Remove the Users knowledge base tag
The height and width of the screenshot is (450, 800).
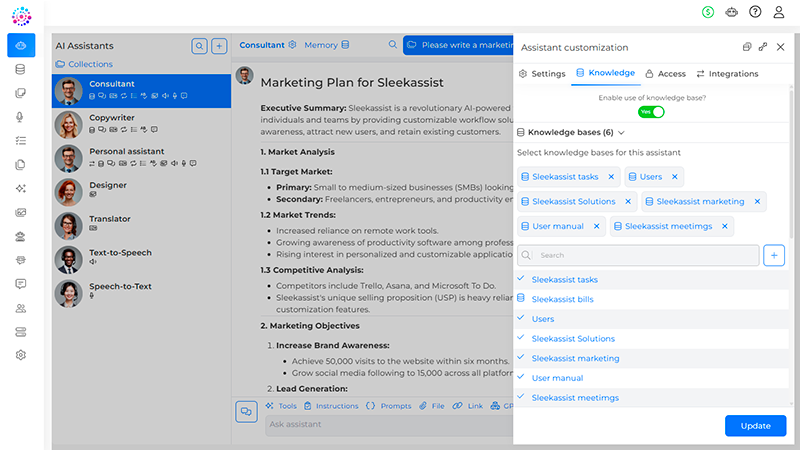[675, 177]
